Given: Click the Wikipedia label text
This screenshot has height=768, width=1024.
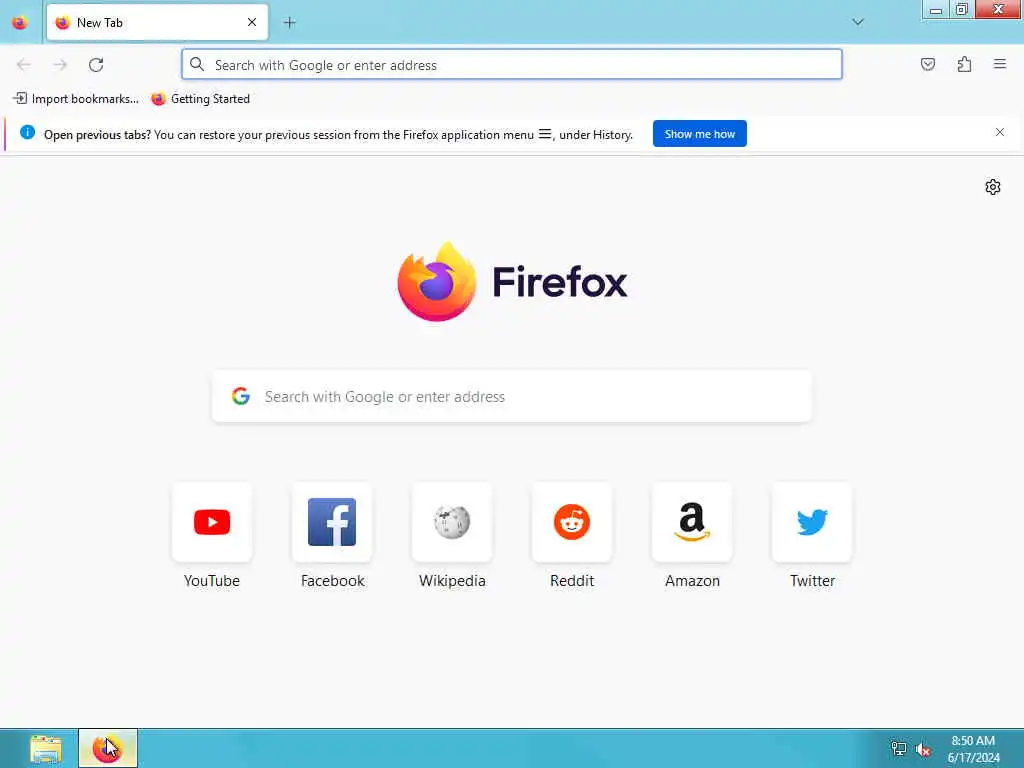Looking at the screenshot, I should [452, 581].
